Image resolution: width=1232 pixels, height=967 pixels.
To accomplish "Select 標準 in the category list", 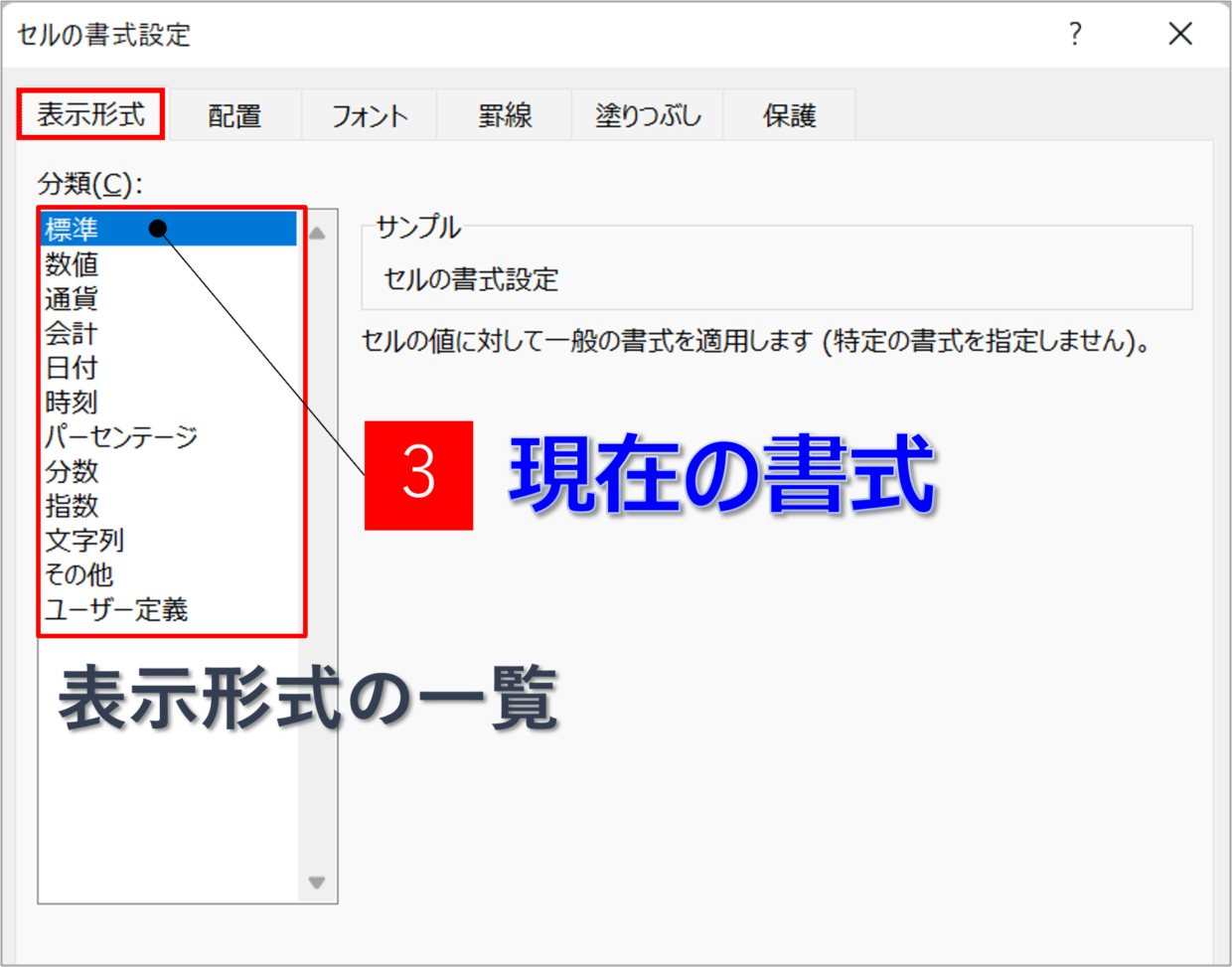I will pyautogui.click(x=72, y=230).
